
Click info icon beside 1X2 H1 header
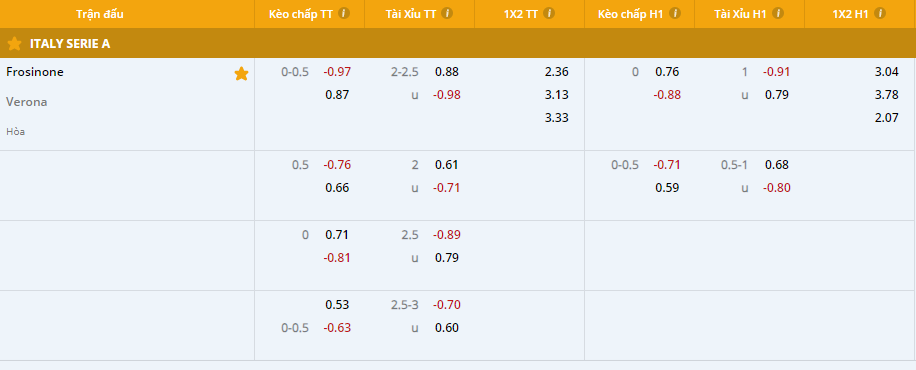click(x=880, y=13)
